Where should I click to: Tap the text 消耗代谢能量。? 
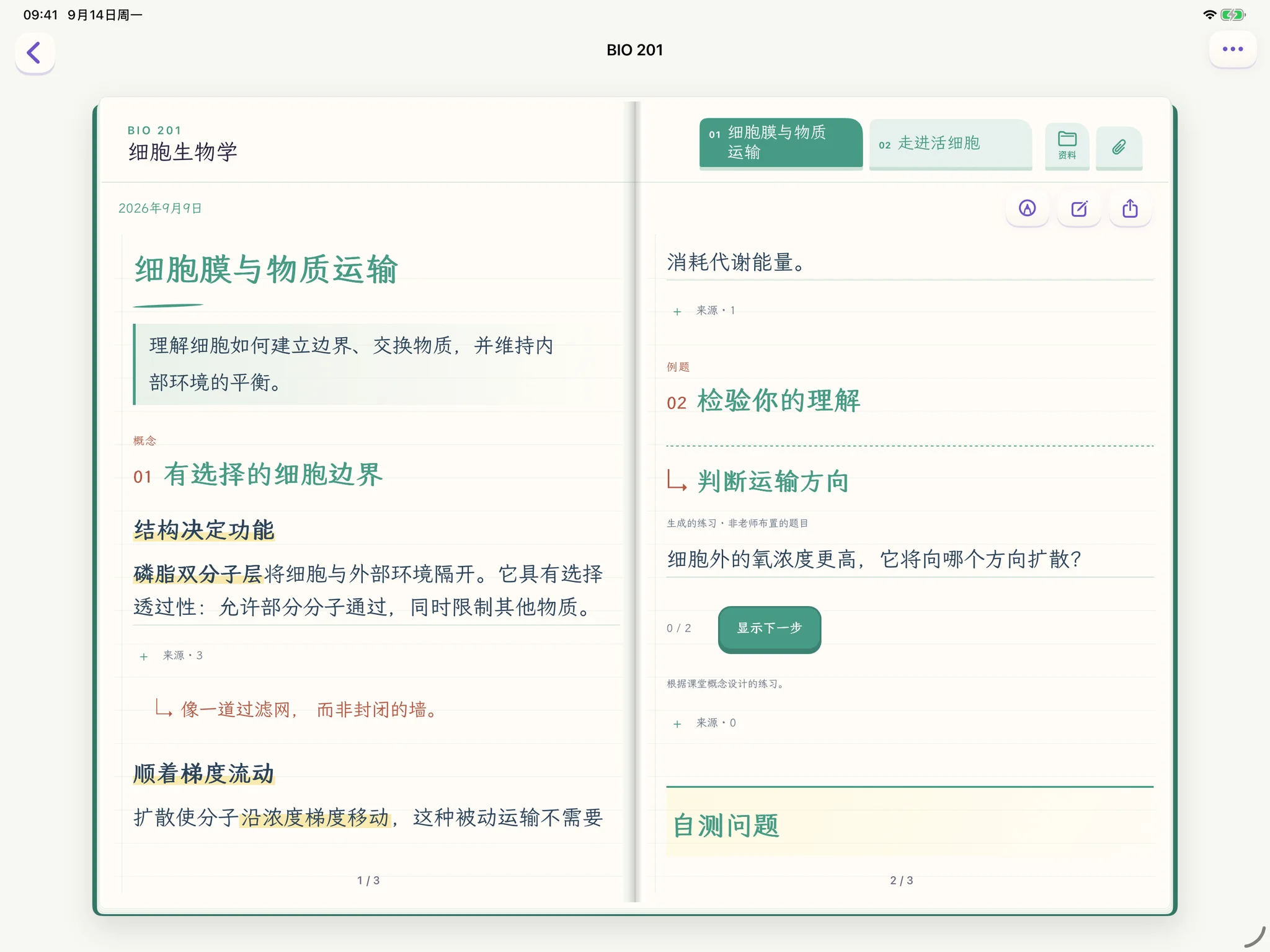click(x=737, y=262)
